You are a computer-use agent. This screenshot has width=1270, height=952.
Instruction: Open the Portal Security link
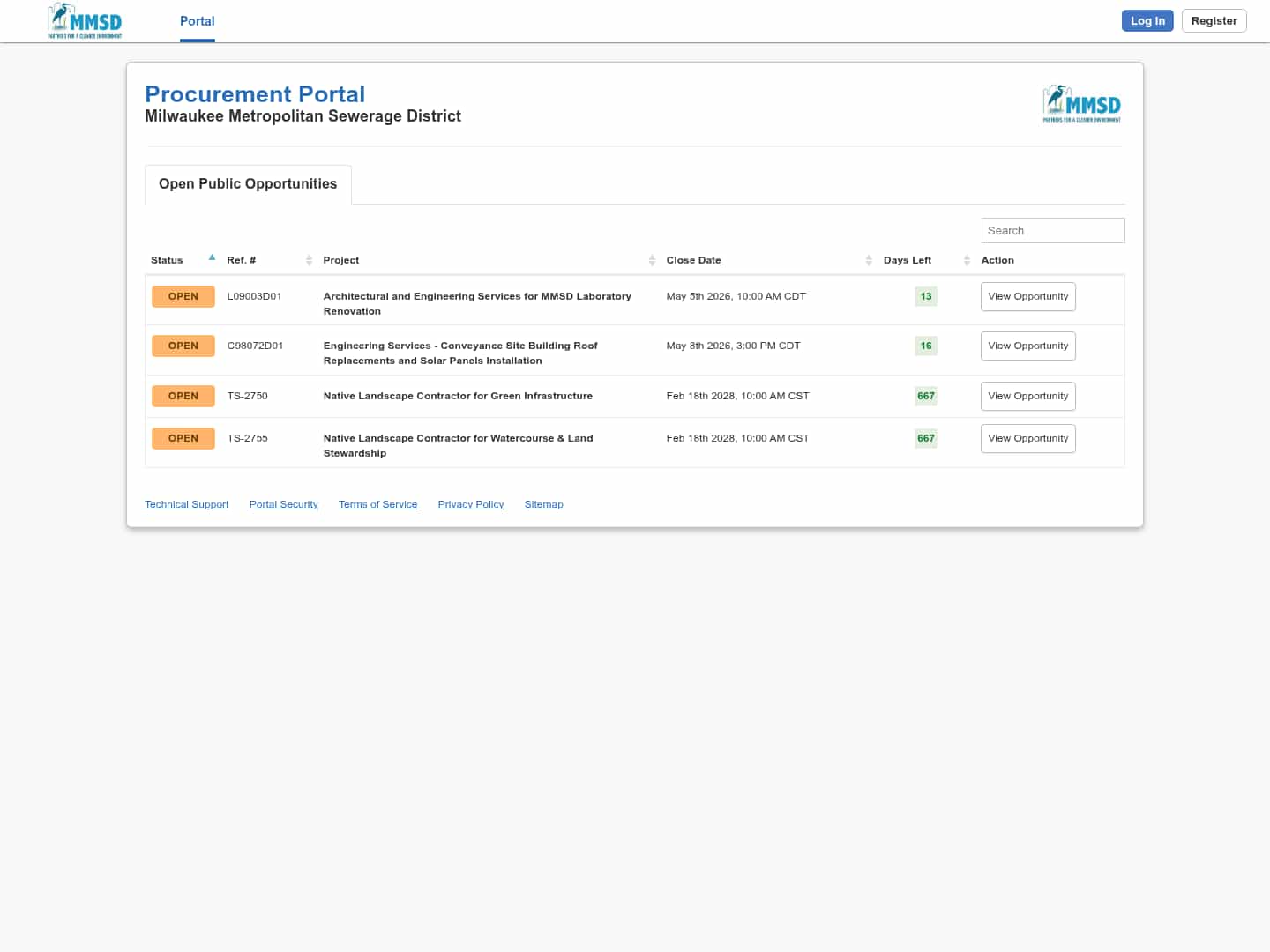click(x=283, y=505)
